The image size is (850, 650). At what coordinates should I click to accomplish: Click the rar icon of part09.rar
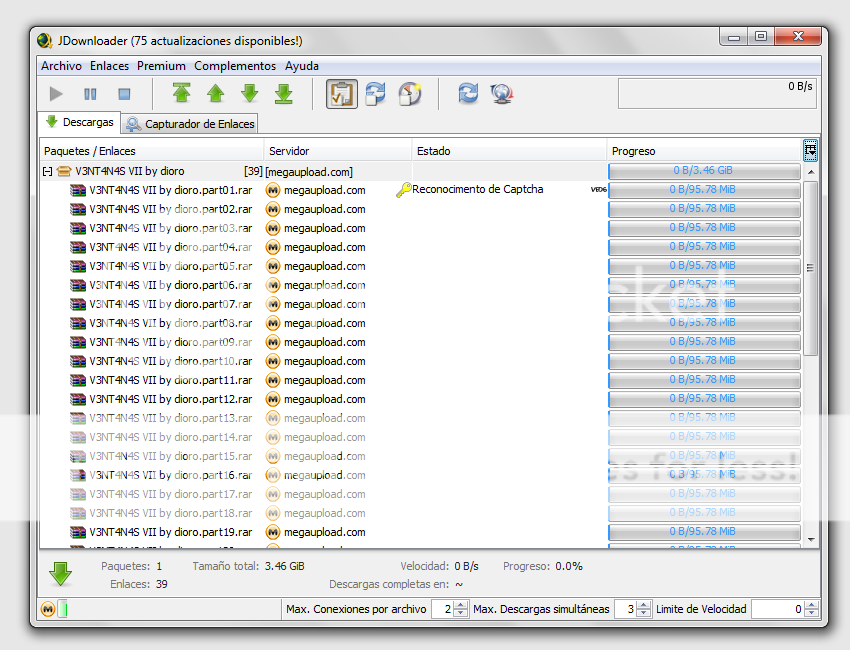[x=78, y=342]
